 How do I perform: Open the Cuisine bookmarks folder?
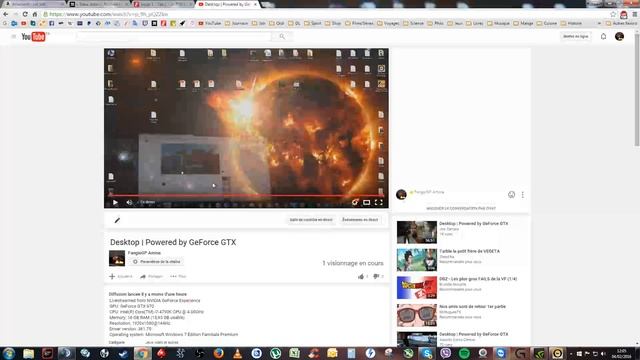tap(547, 23)
